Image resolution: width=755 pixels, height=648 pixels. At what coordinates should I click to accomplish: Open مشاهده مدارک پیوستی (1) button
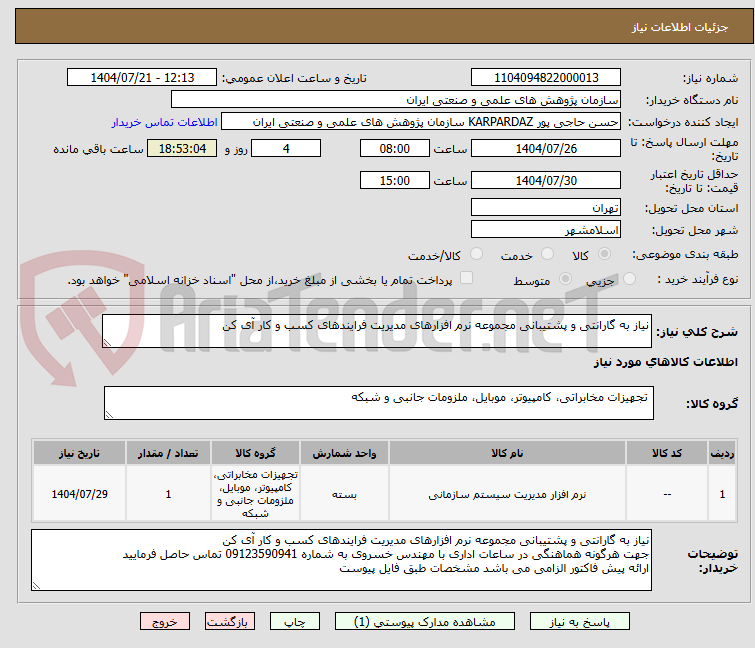(x=425, y=622)
